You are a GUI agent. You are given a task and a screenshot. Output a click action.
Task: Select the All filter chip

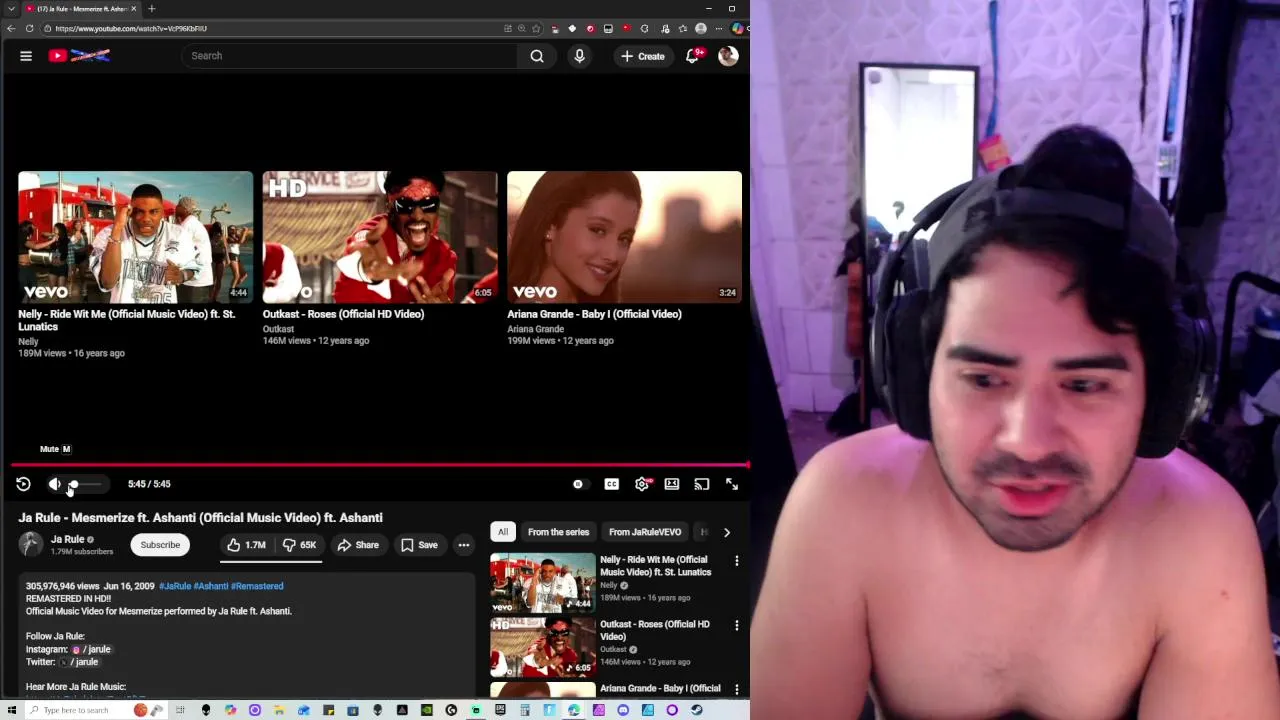click(x=503, y=532)
